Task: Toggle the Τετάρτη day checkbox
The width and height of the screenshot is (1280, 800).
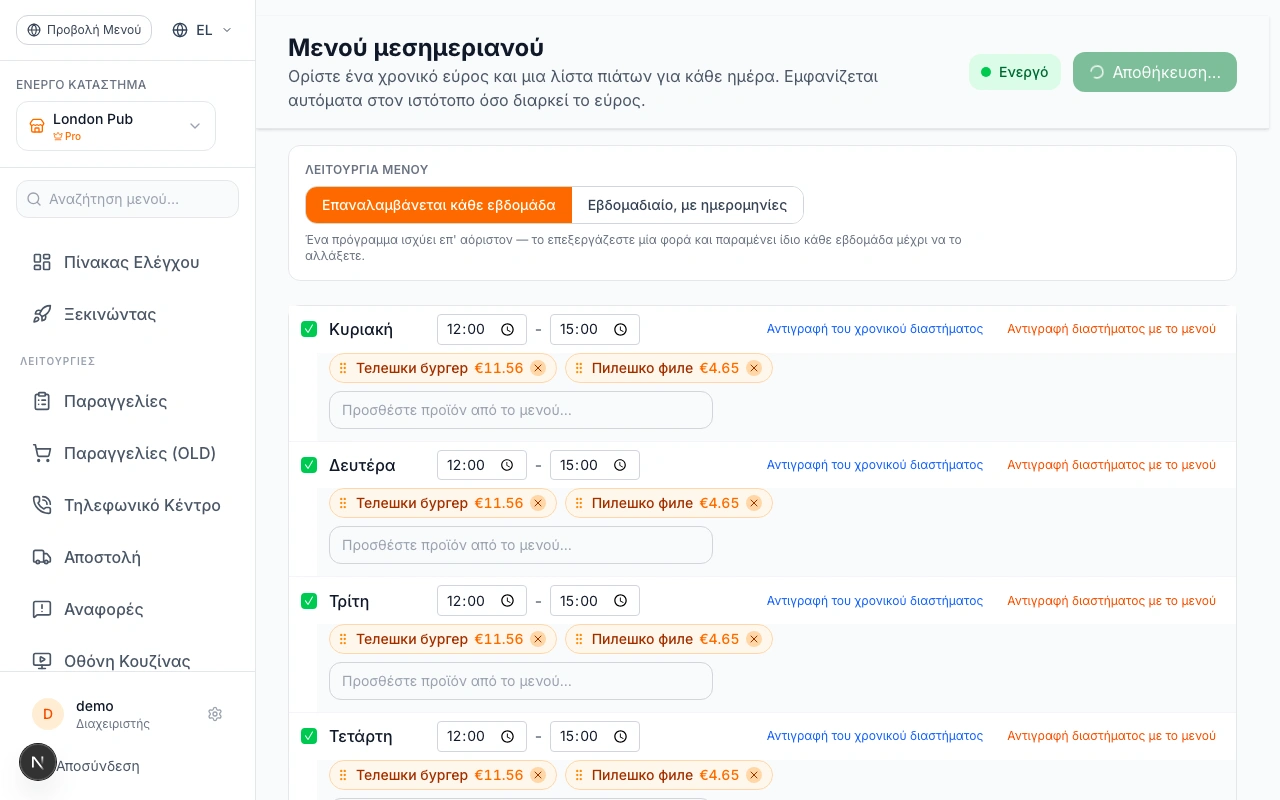Action: (x=309, y=736)
